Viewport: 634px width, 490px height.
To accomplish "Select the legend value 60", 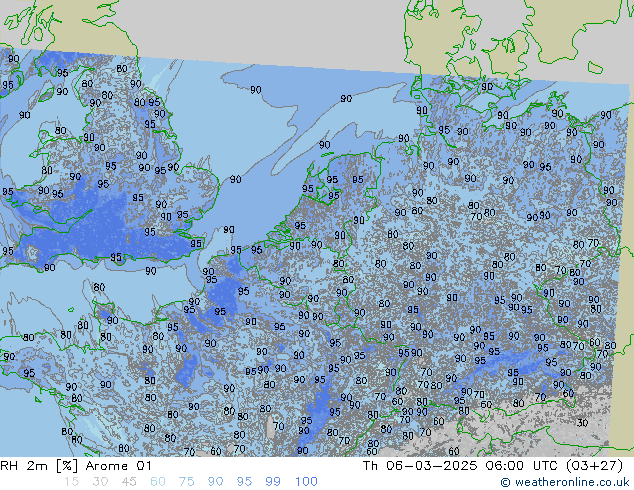I will click(x=158, y=482).
